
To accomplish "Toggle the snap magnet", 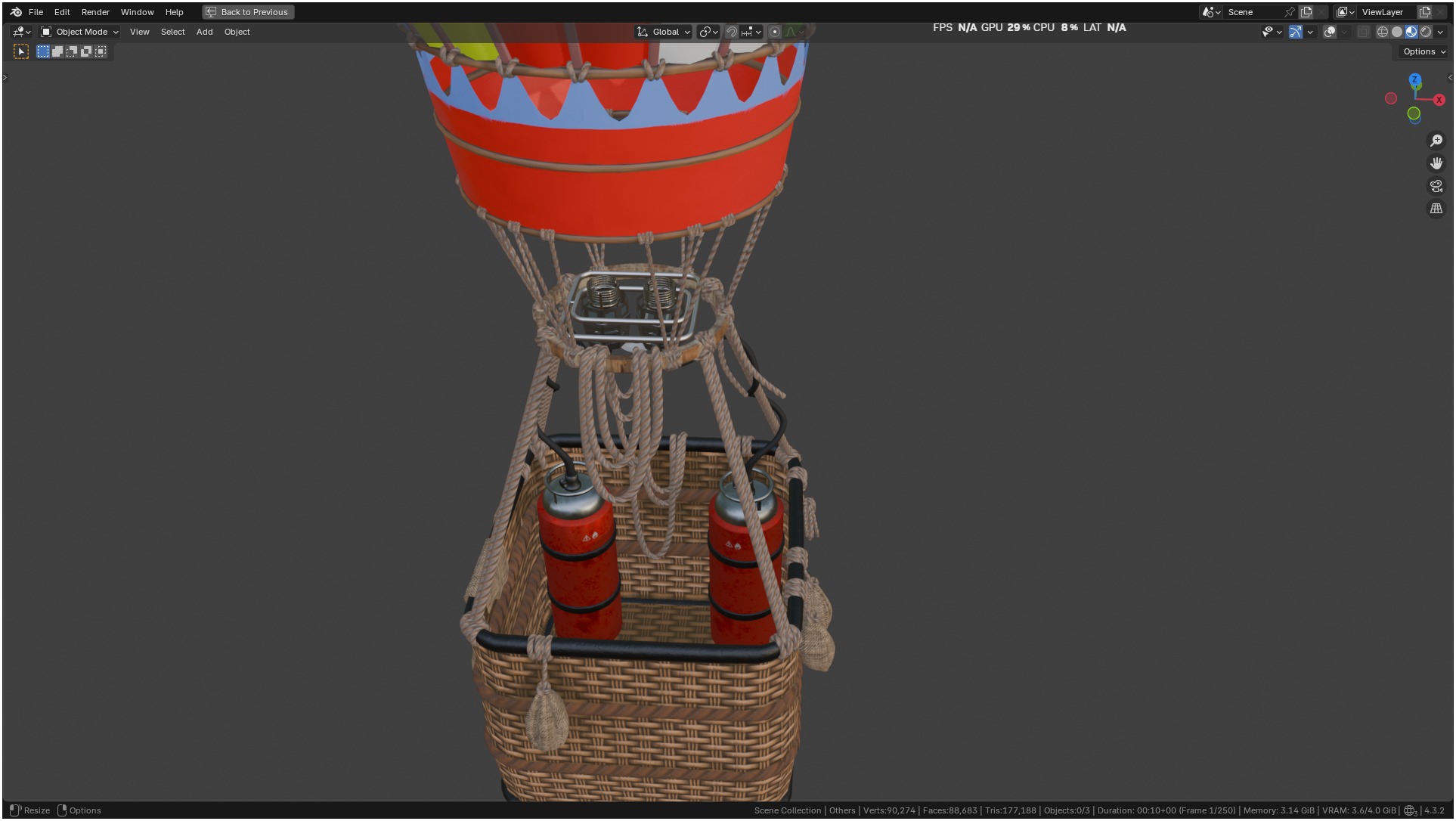I will point(731,32).
